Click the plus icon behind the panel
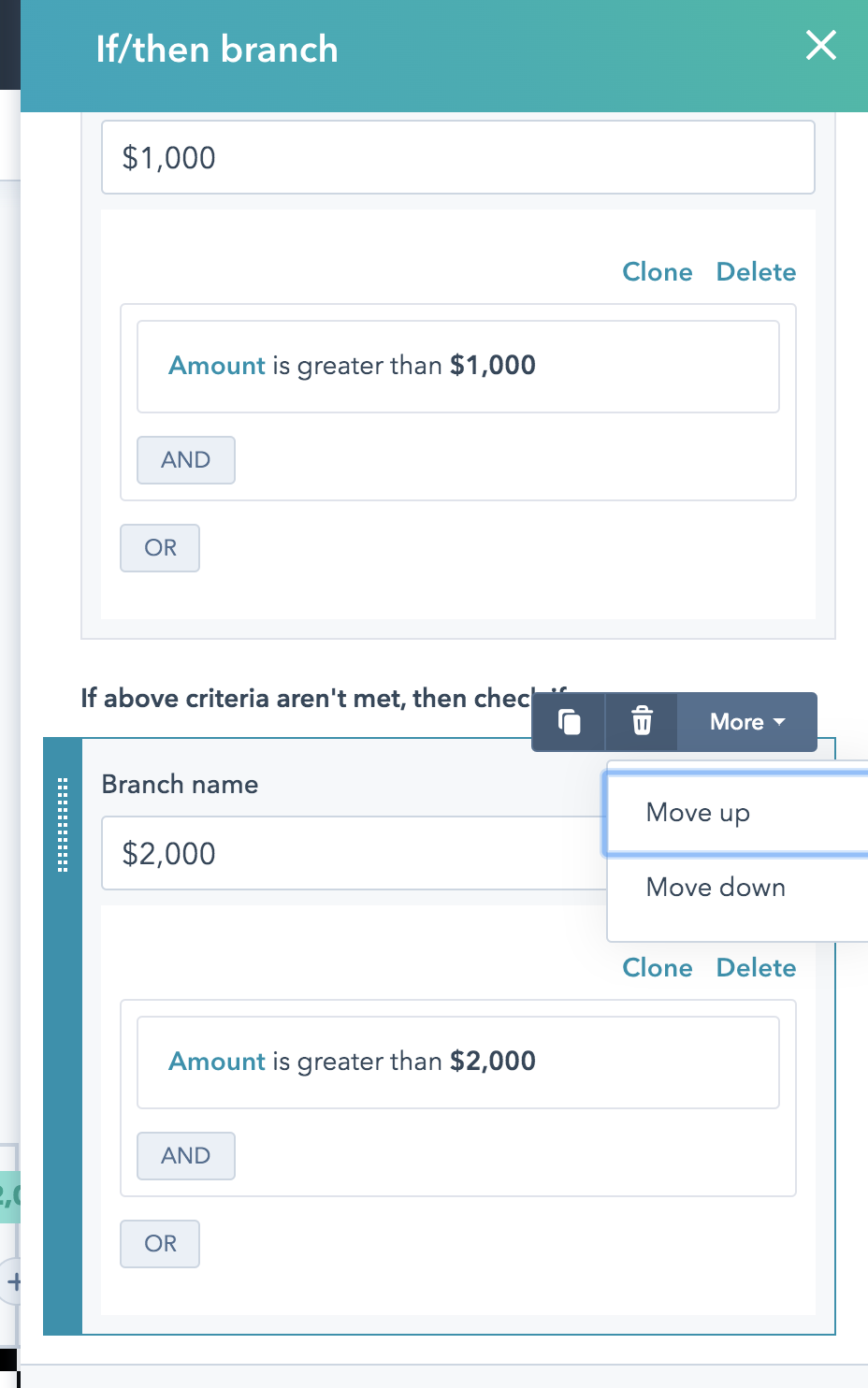868x1388 pixels. tap(12, 1281)
